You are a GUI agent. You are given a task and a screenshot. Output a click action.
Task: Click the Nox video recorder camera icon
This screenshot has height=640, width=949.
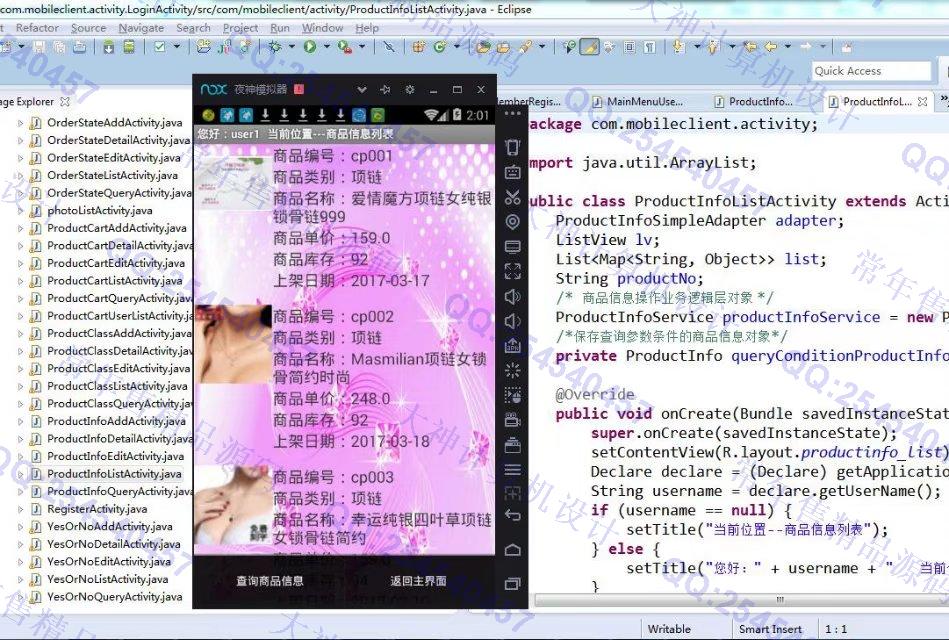513,420
